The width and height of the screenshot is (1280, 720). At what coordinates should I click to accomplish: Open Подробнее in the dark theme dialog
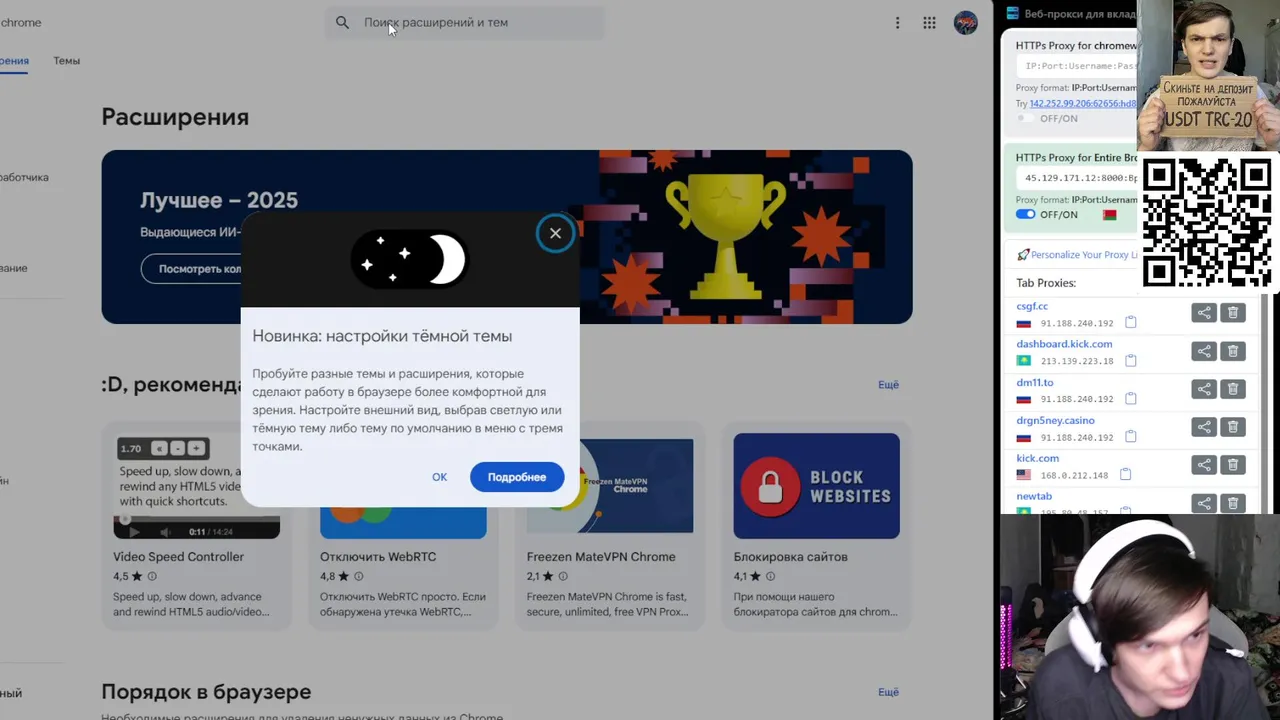517,477
